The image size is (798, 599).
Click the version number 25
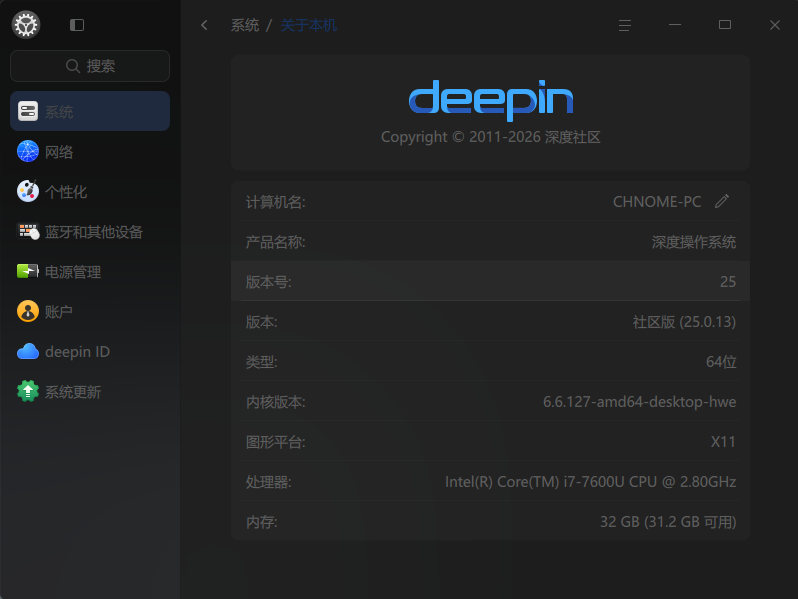click(728, 281)
